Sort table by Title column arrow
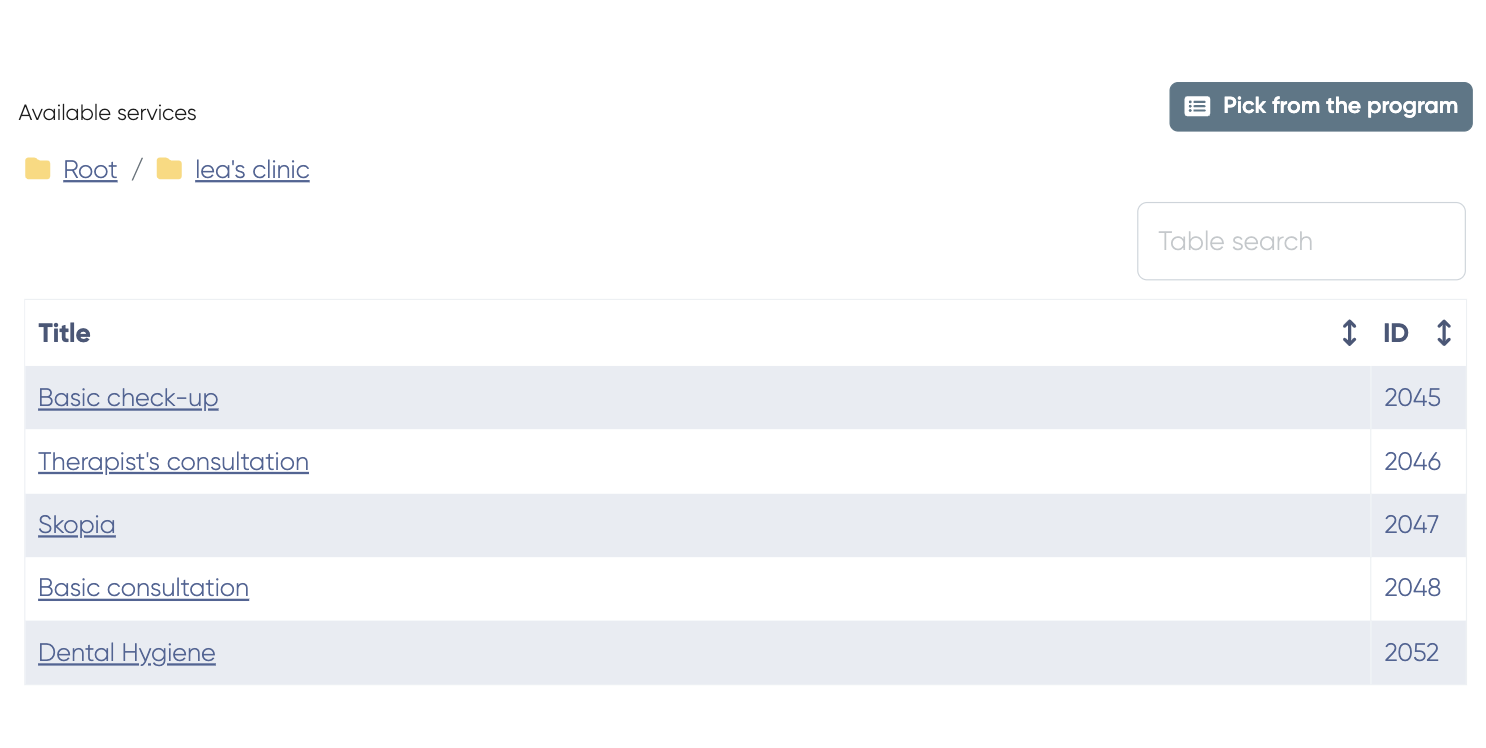Viewport: 1486px width, 748px height. [1349, 333]
